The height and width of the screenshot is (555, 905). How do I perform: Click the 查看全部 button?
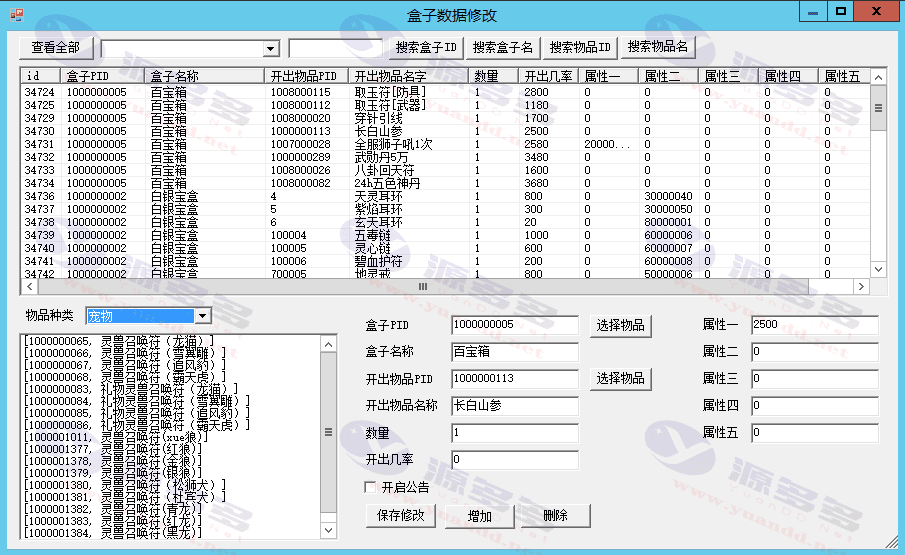click(x=56, y=48)
